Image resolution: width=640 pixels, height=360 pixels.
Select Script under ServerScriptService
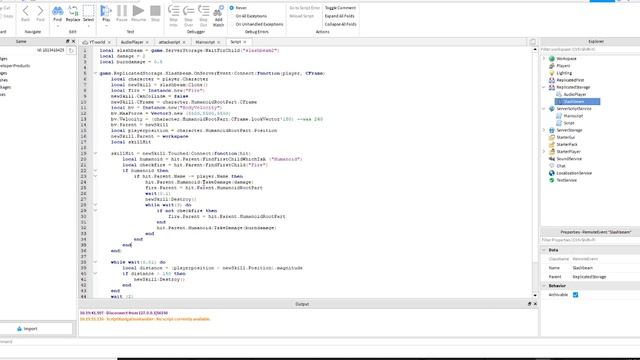(569, 123)
